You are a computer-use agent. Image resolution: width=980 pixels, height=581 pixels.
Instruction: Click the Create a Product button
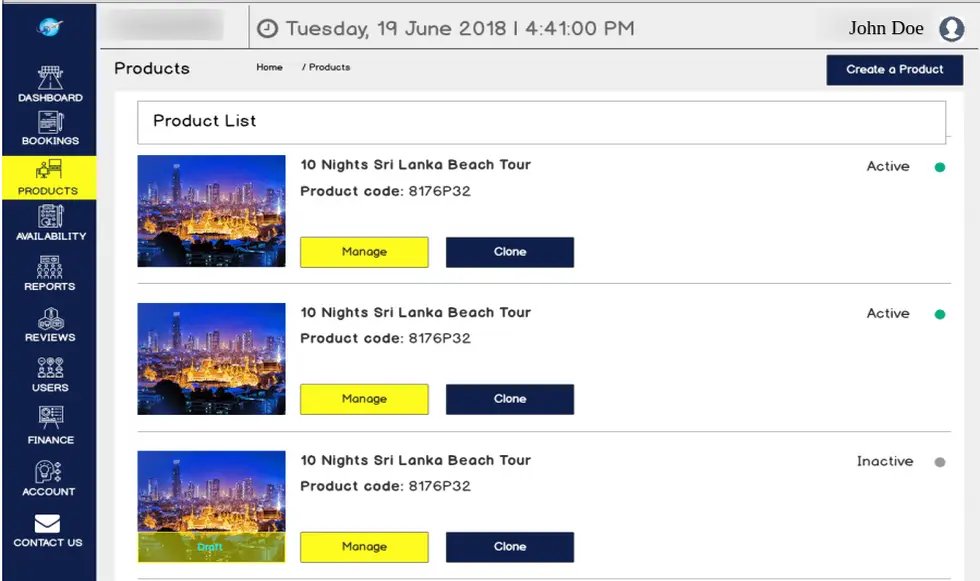pyautogui.click(x=894, y=70)
